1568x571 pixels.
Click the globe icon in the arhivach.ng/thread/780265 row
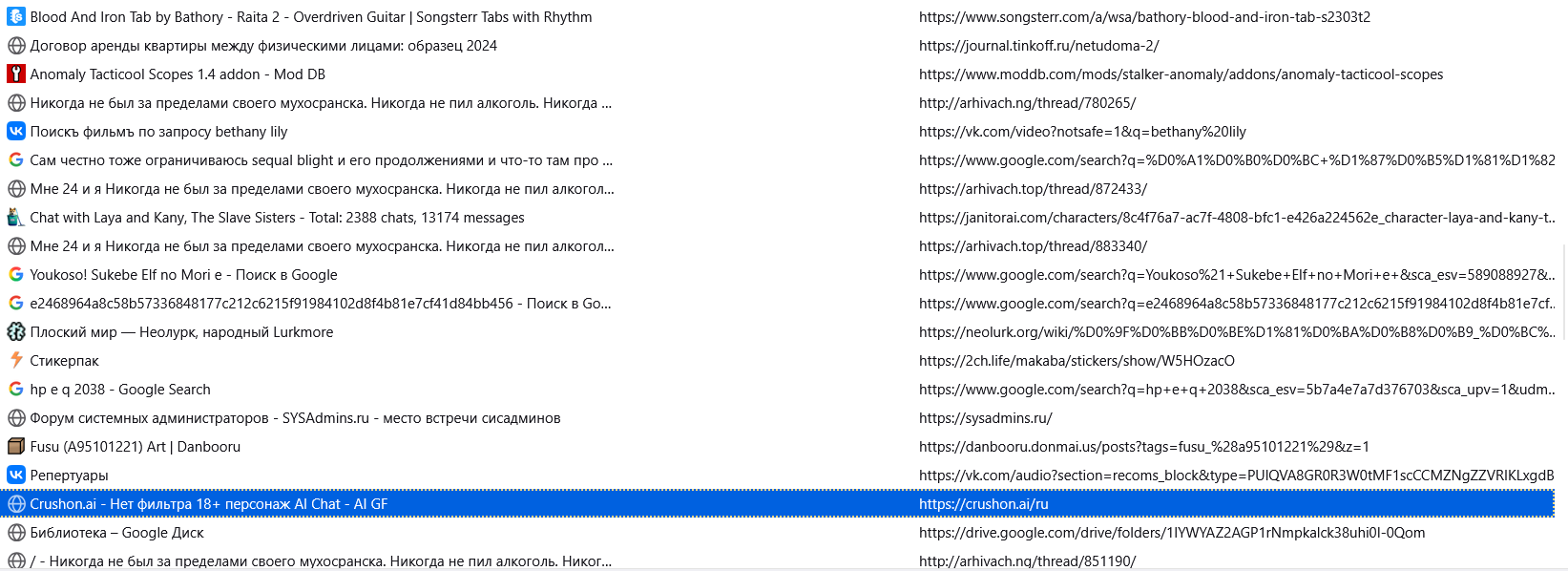tap(16, 103)
